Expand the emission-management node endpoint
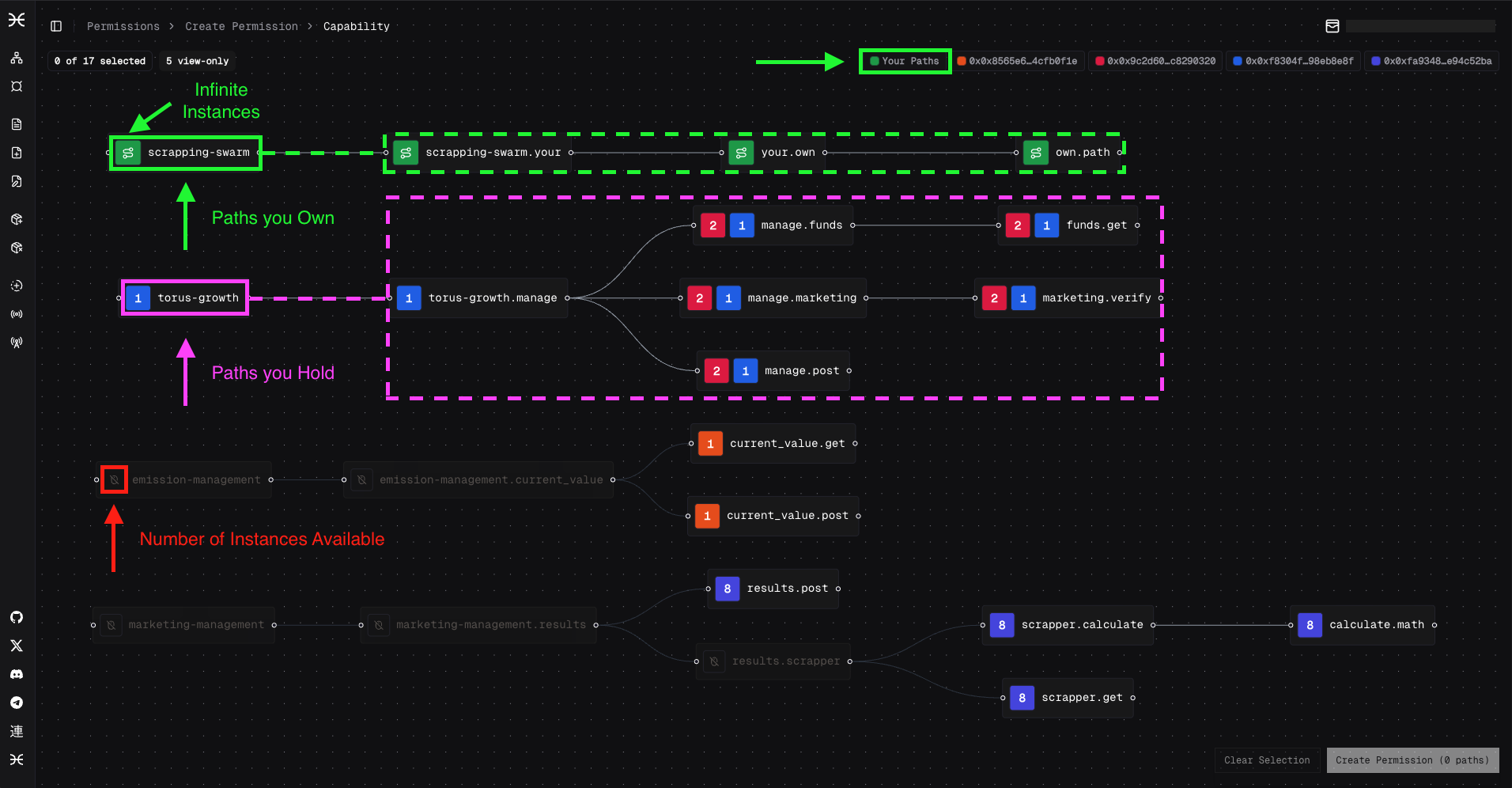The image size is (1512, 788). coord(270,479)
